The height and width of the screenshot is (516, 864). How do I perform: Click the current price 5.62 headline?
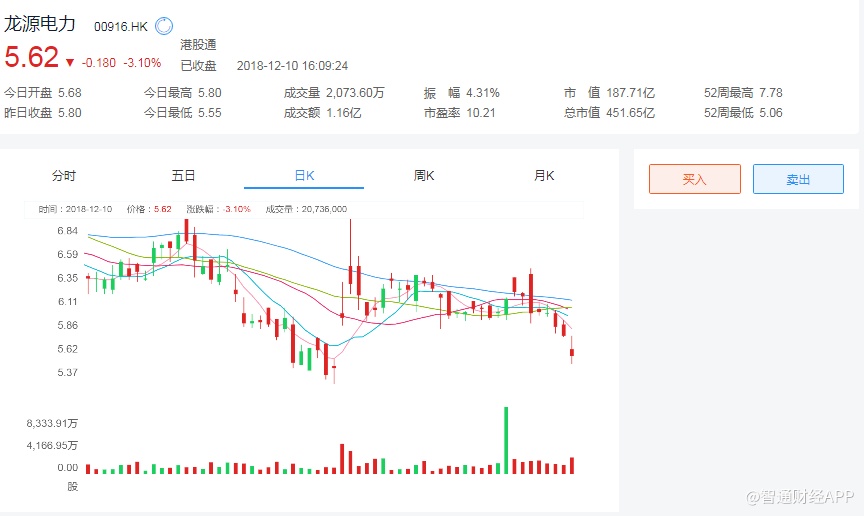pos(31,58)
